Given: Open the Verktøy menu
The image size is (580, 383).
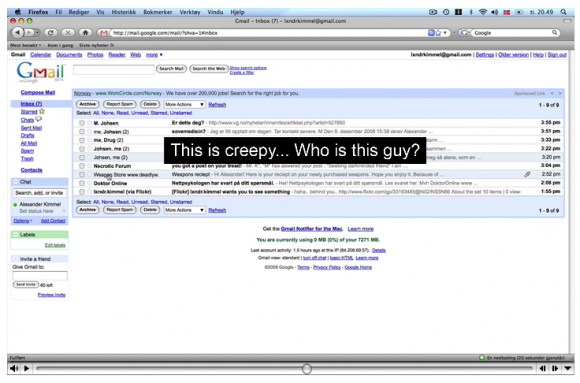Looking at the screenshot, I should (190, 12).
